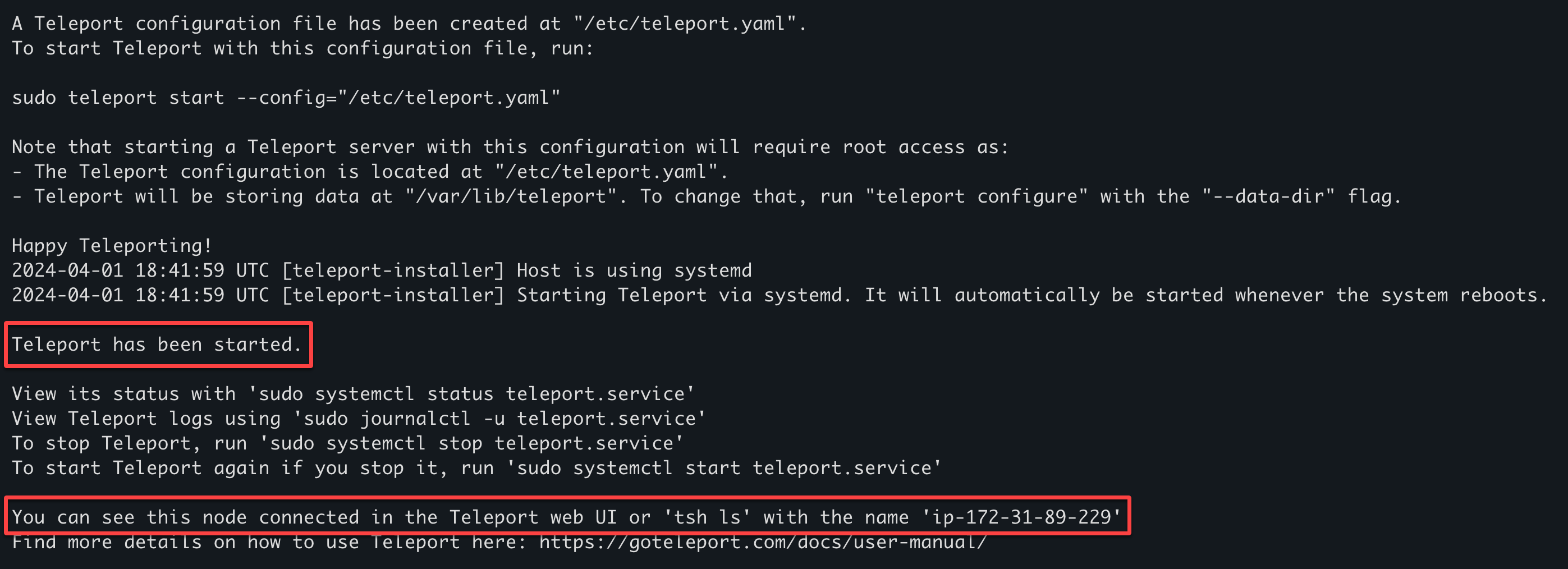
Task: Click the 'Happy Teleporting!' line
Action: [x=112, y=246]
